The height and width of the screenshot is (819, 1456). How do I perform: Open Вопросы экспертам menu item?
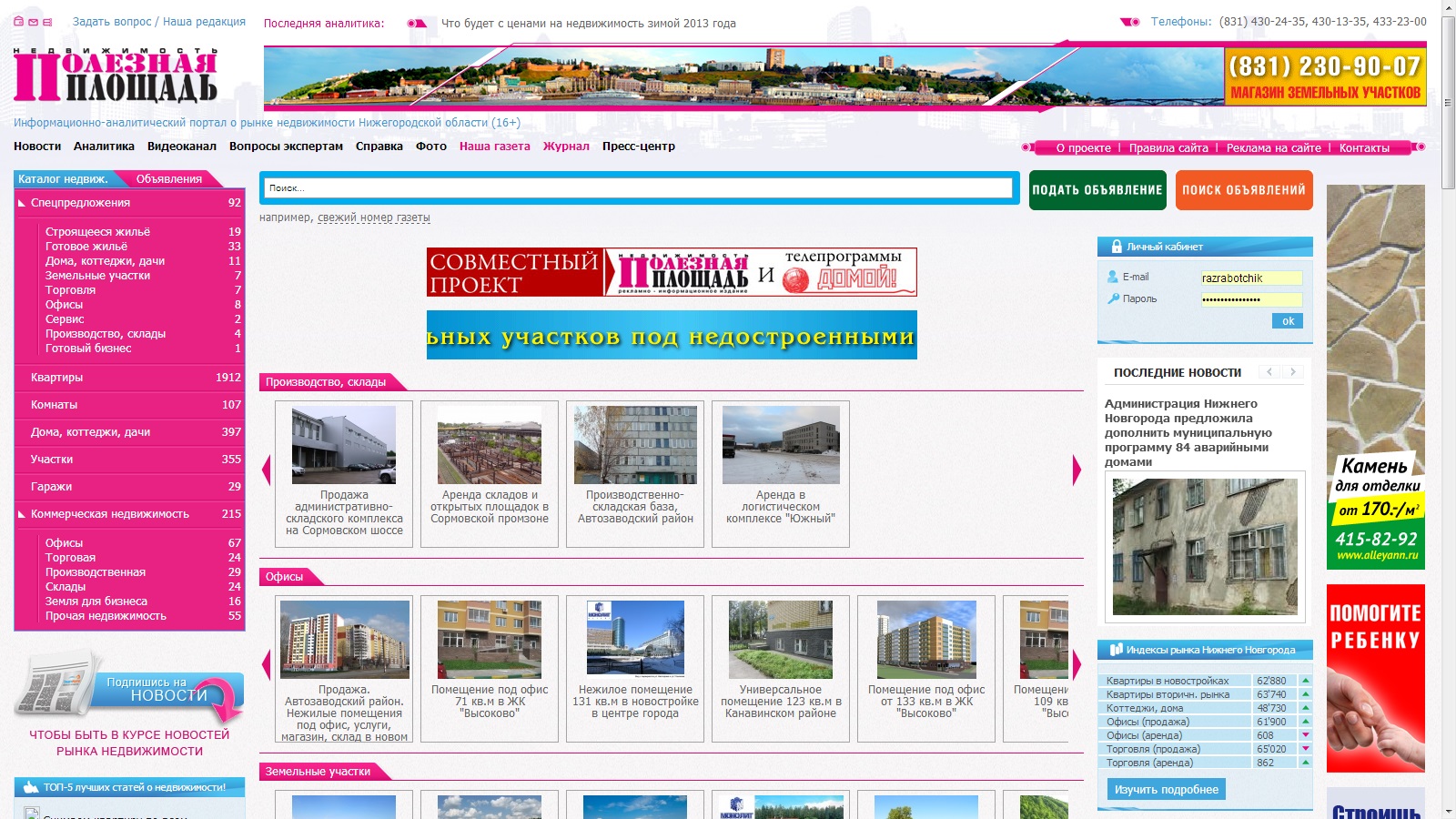(x=286, y=147)
